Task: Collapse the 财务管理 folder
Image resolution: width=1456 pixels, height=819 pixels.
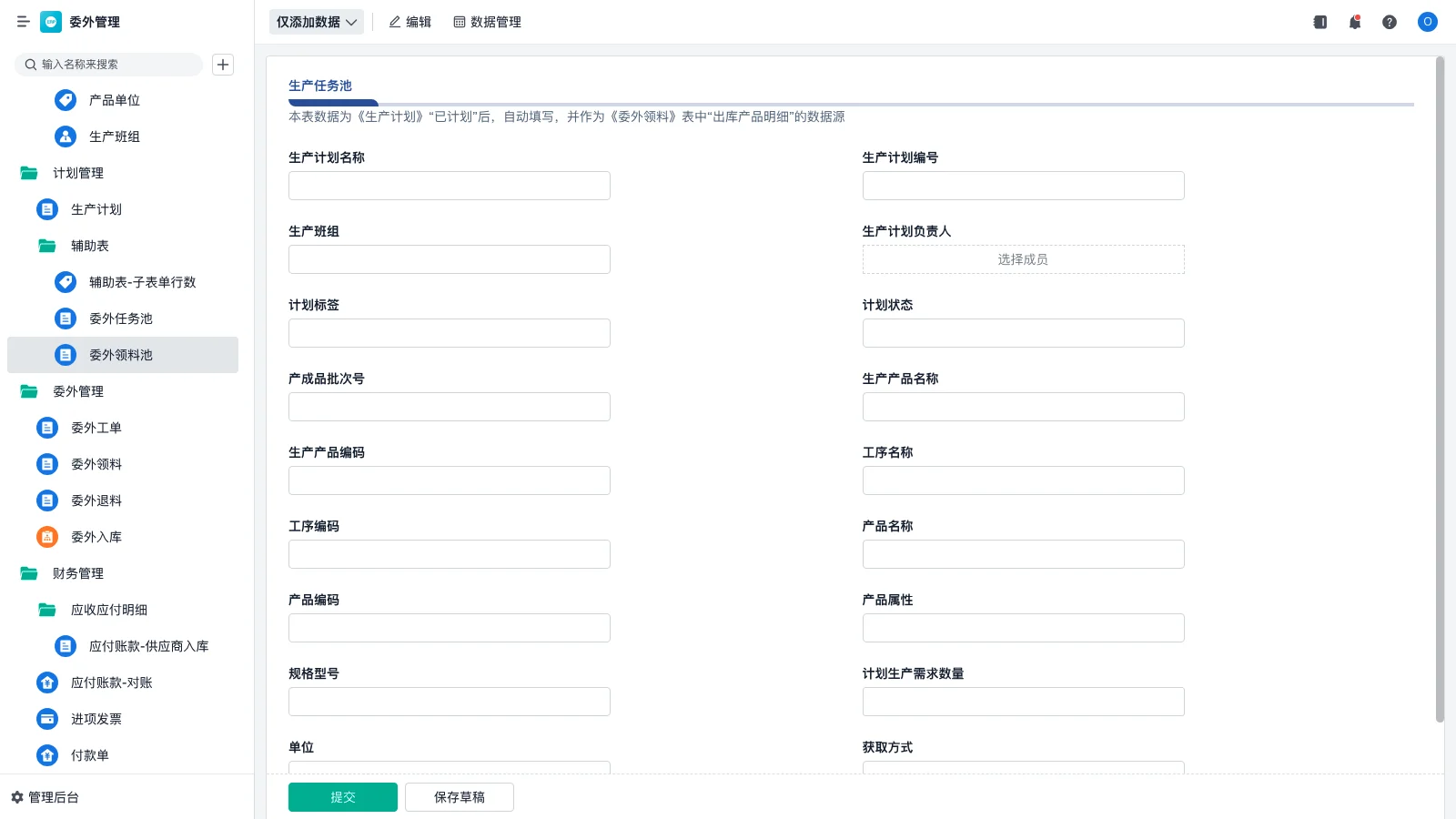Action: point(29,573)
